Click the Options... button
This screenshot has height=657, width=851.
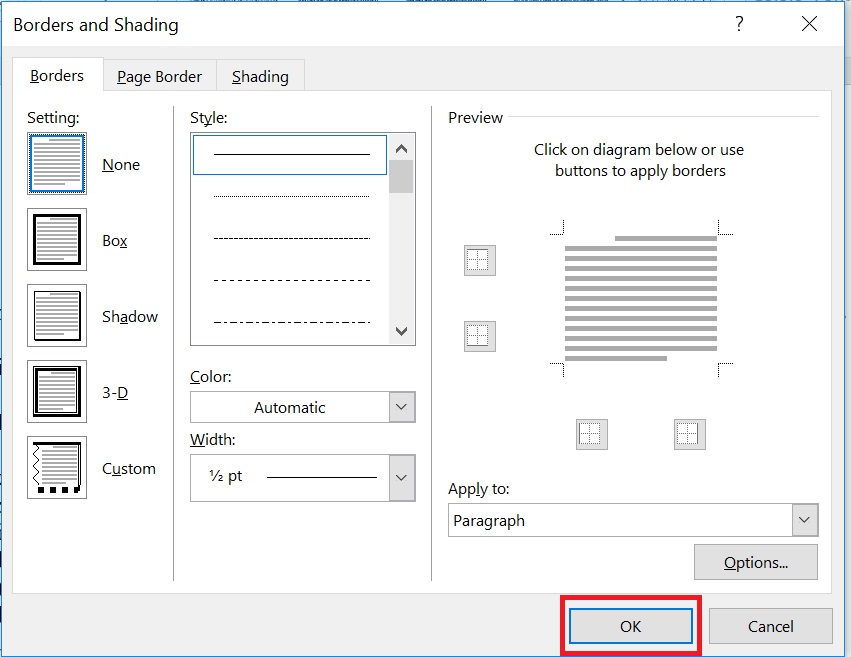(755, 563)
